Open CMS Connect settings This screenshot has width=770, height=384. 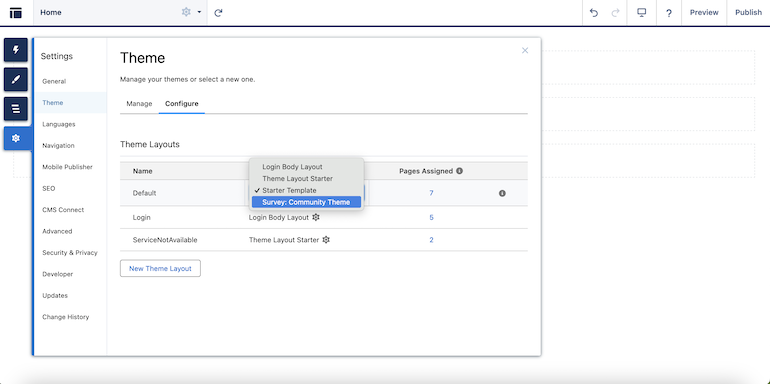pos(63,210)
